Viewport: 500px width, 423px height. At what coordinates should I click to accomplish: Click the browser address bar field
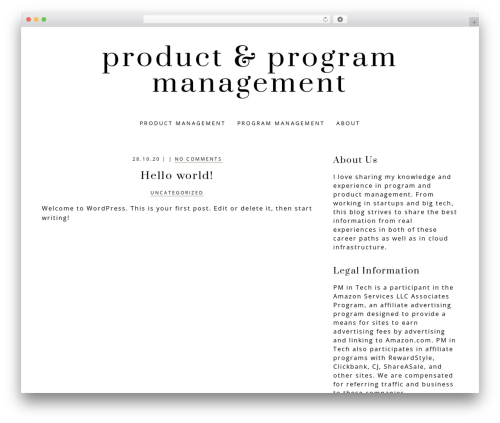236,20
